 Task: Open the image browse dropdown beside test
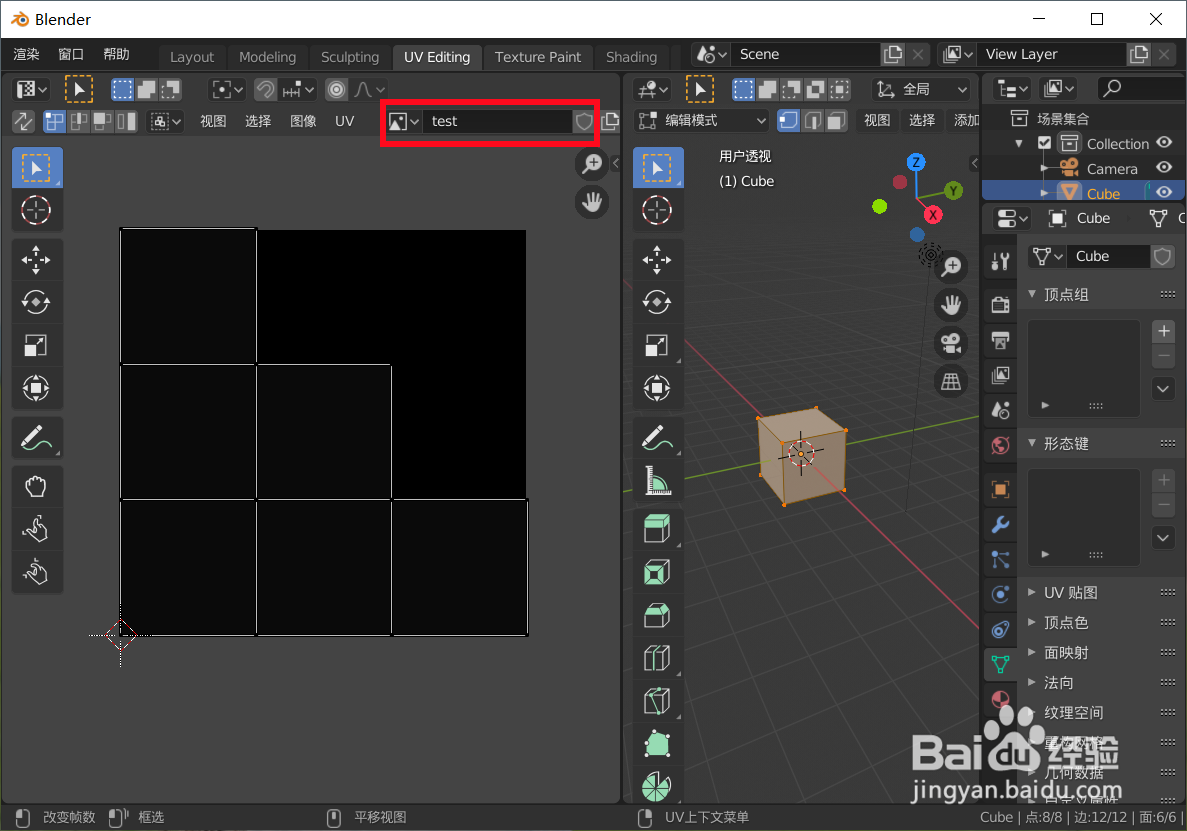tap(403, 121)
